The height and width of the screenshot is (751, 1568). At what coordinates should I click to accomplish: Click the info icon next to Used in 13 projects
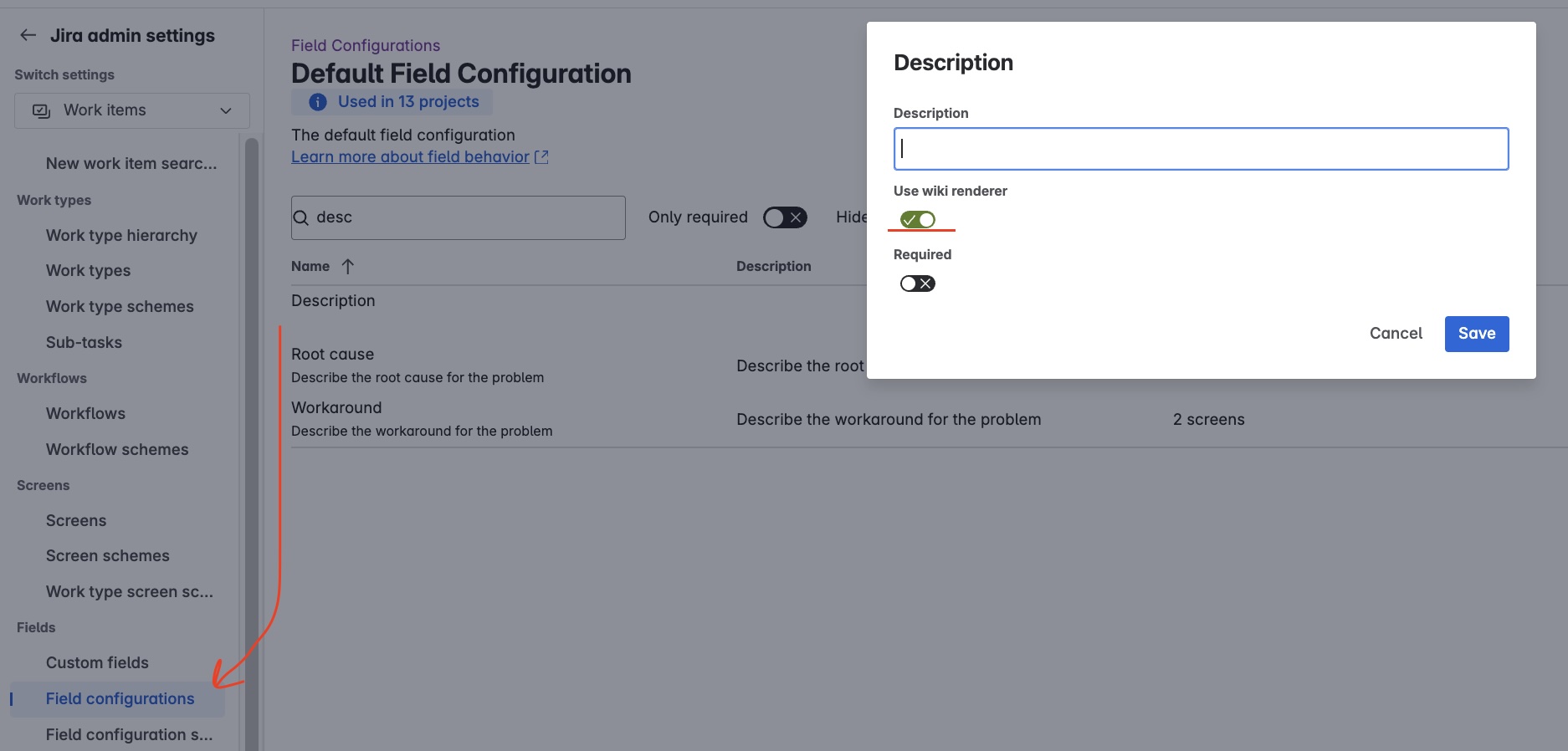coord(317,101)
